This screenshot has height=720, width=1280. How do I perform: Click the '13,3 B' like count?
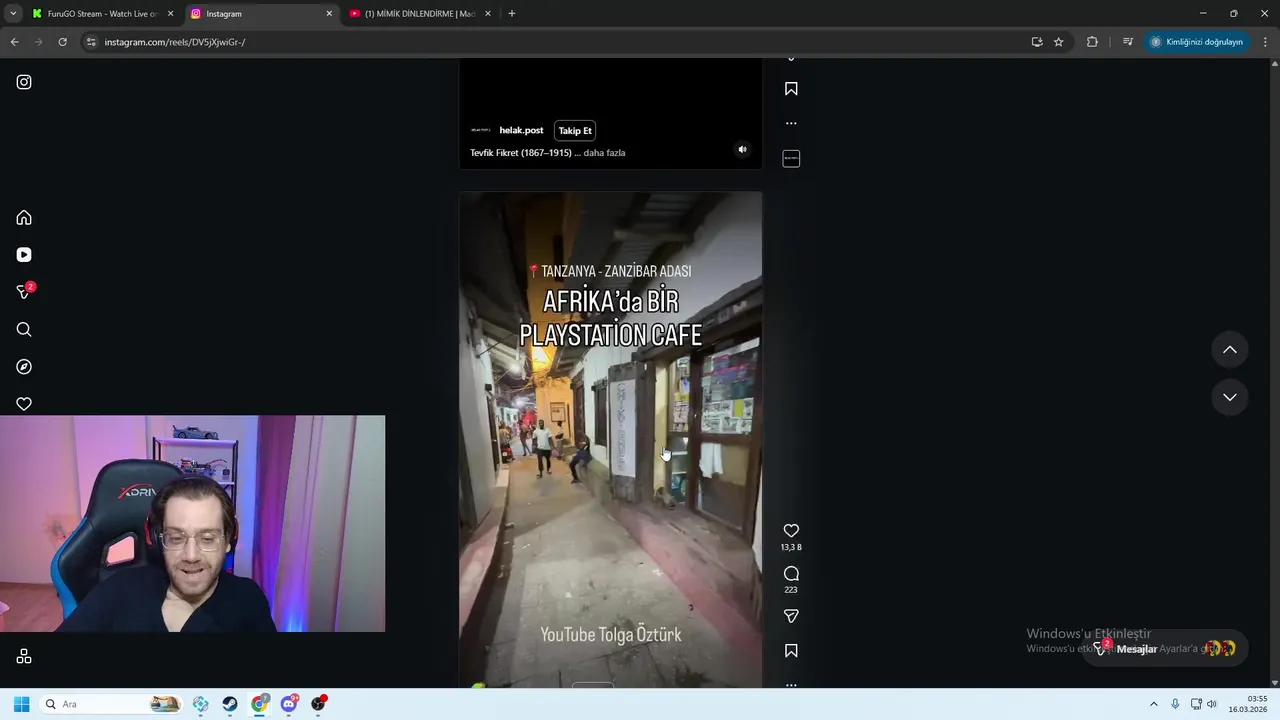(x=791, y=547)
